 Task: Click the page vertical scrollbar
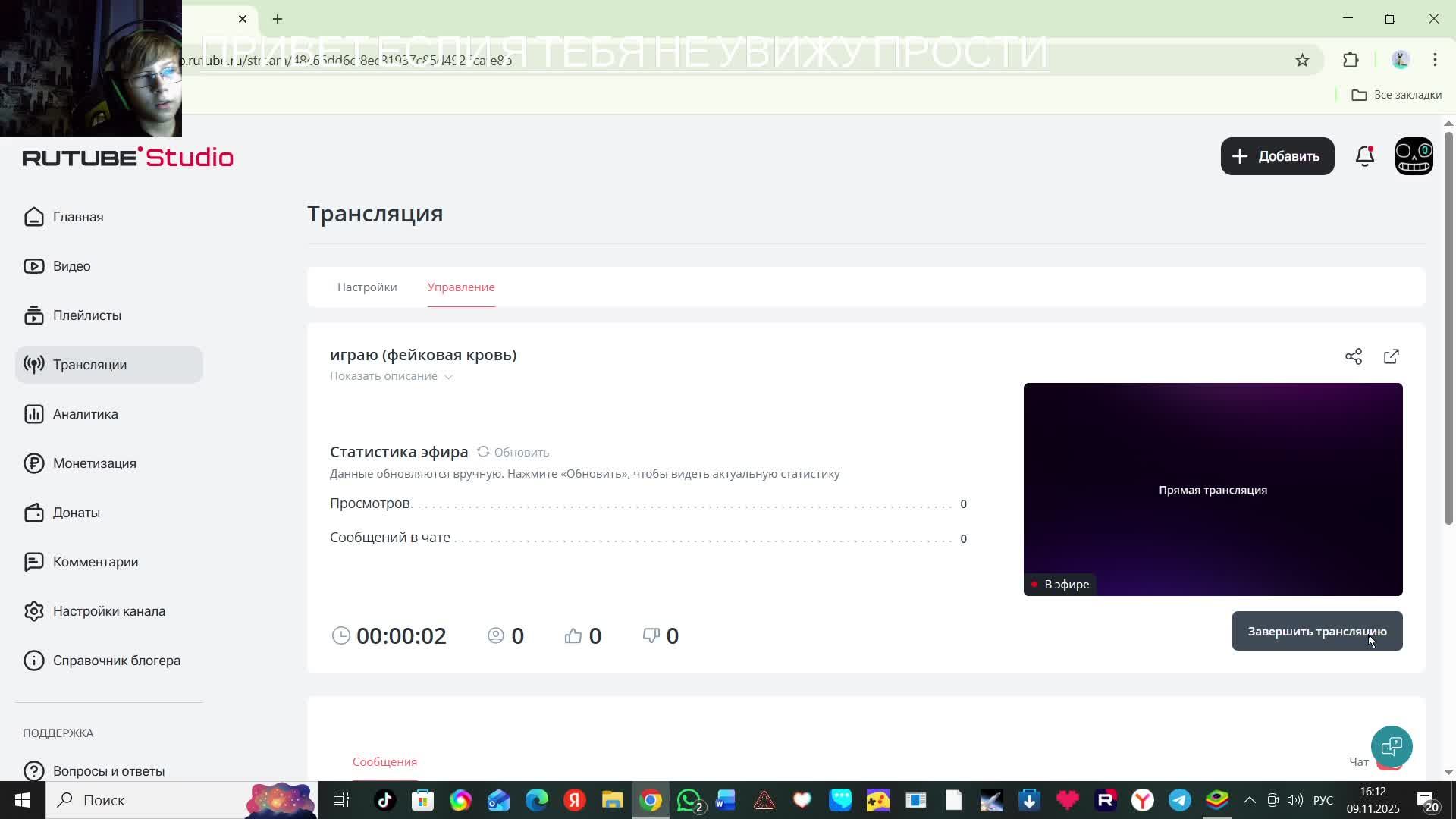(1448, 326)
